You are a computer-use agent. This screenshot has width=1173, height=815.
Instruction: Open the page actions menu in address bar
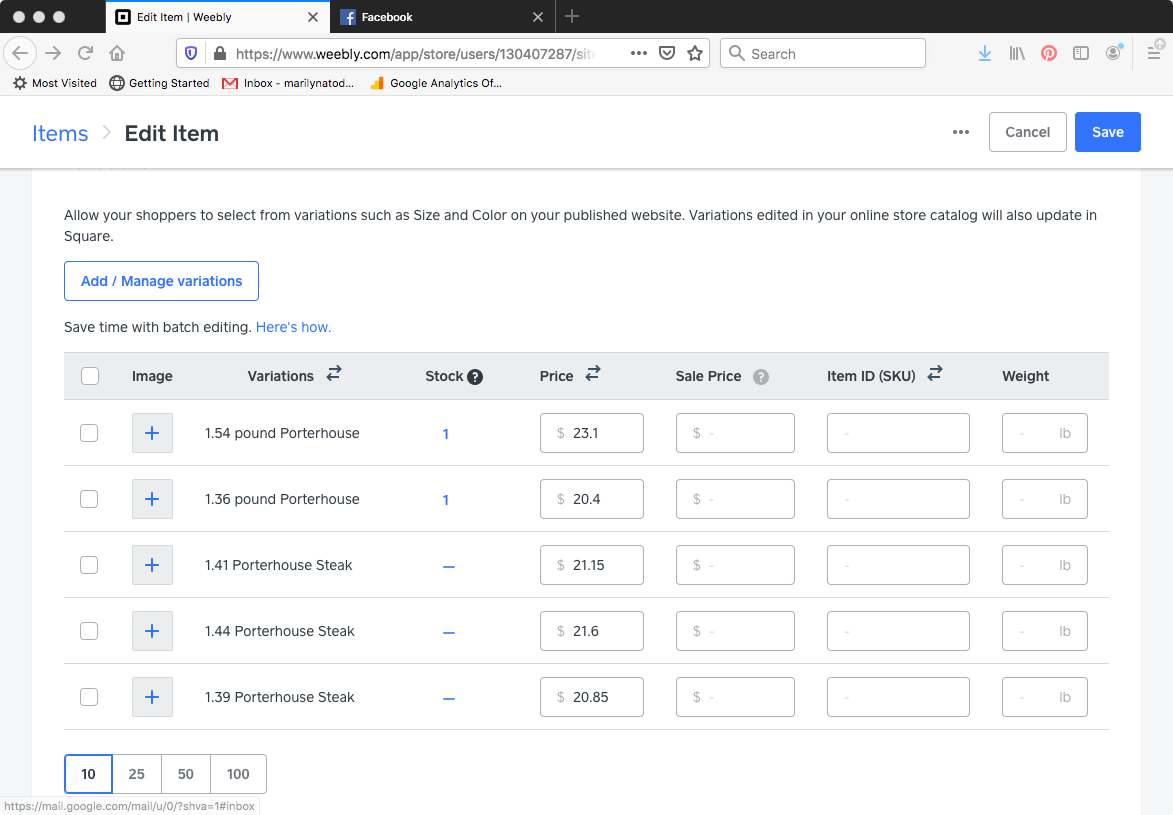coord(638,53)
